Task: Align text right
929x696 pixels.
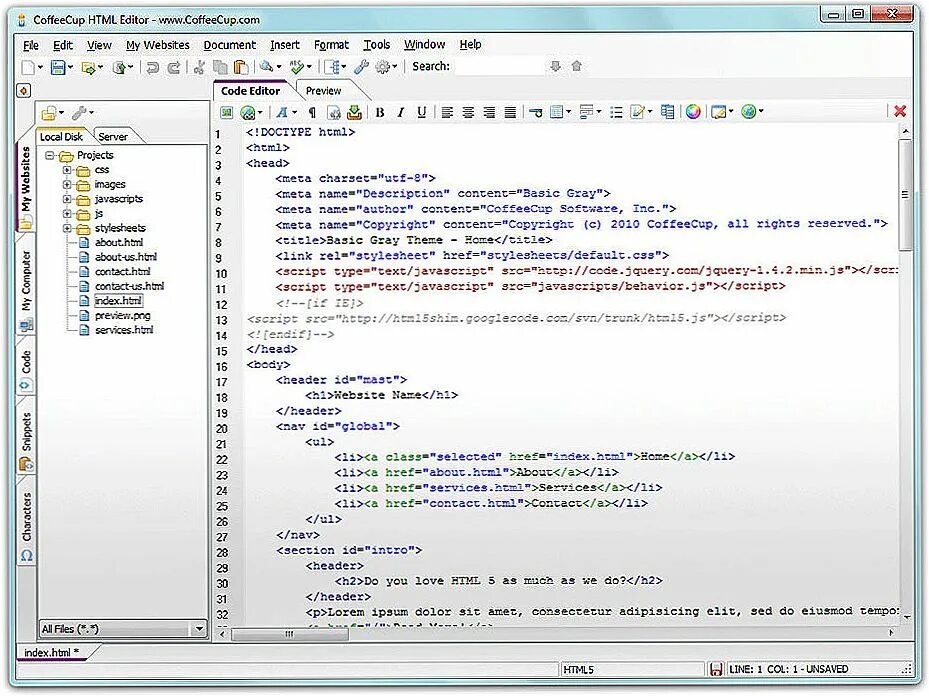Action: click(x=489, y=112)
